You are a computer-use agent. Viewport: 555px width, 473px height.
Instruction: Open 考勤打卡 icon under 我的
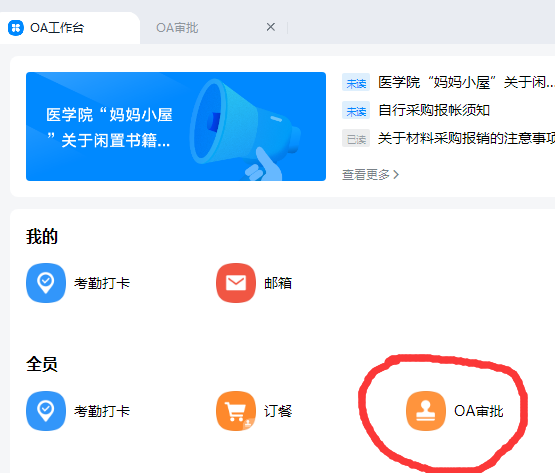[46, 283]
